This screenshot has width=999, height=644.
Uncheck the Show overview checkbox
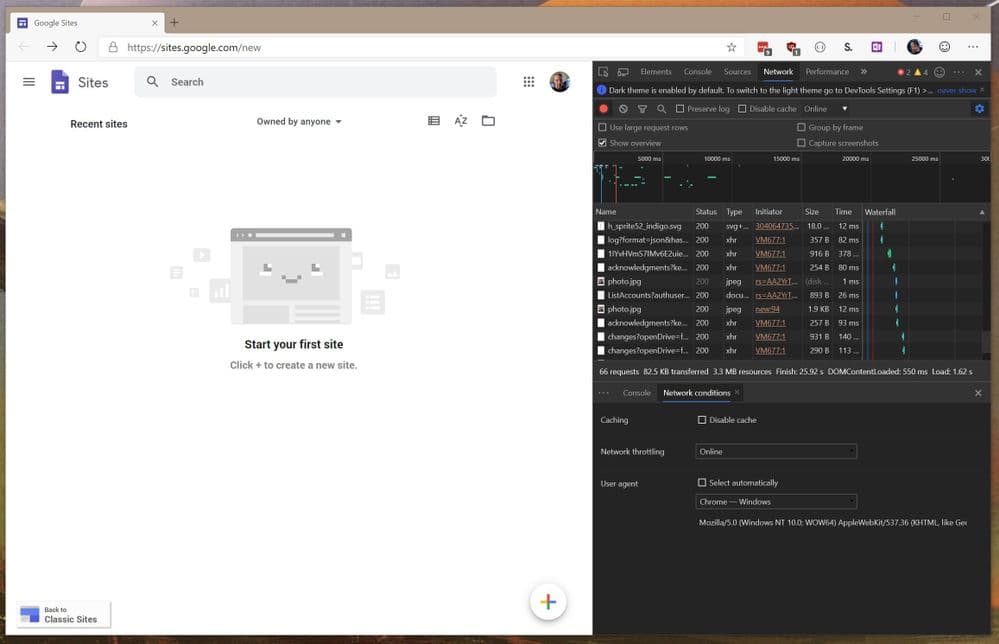(x=602, y=143)
